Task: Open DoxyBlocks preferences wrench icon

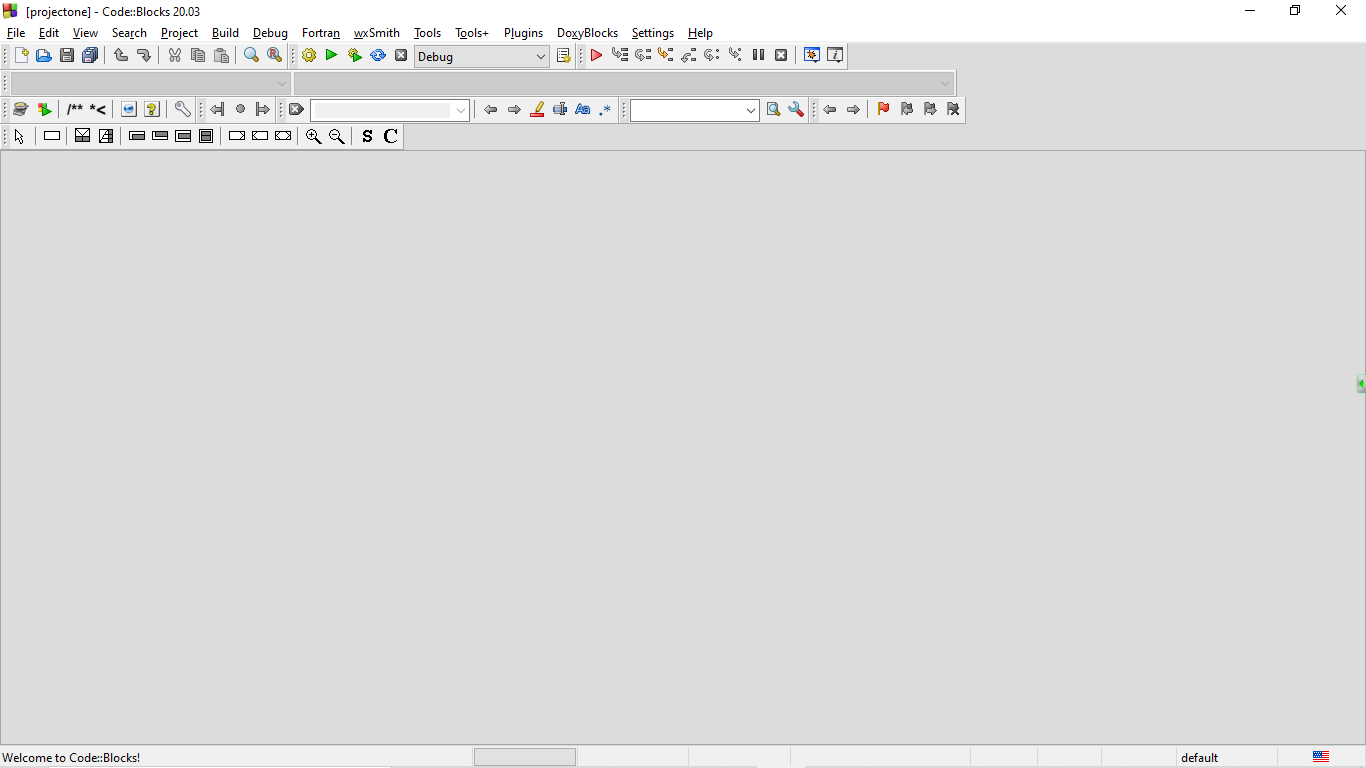Action: point(183,110)
